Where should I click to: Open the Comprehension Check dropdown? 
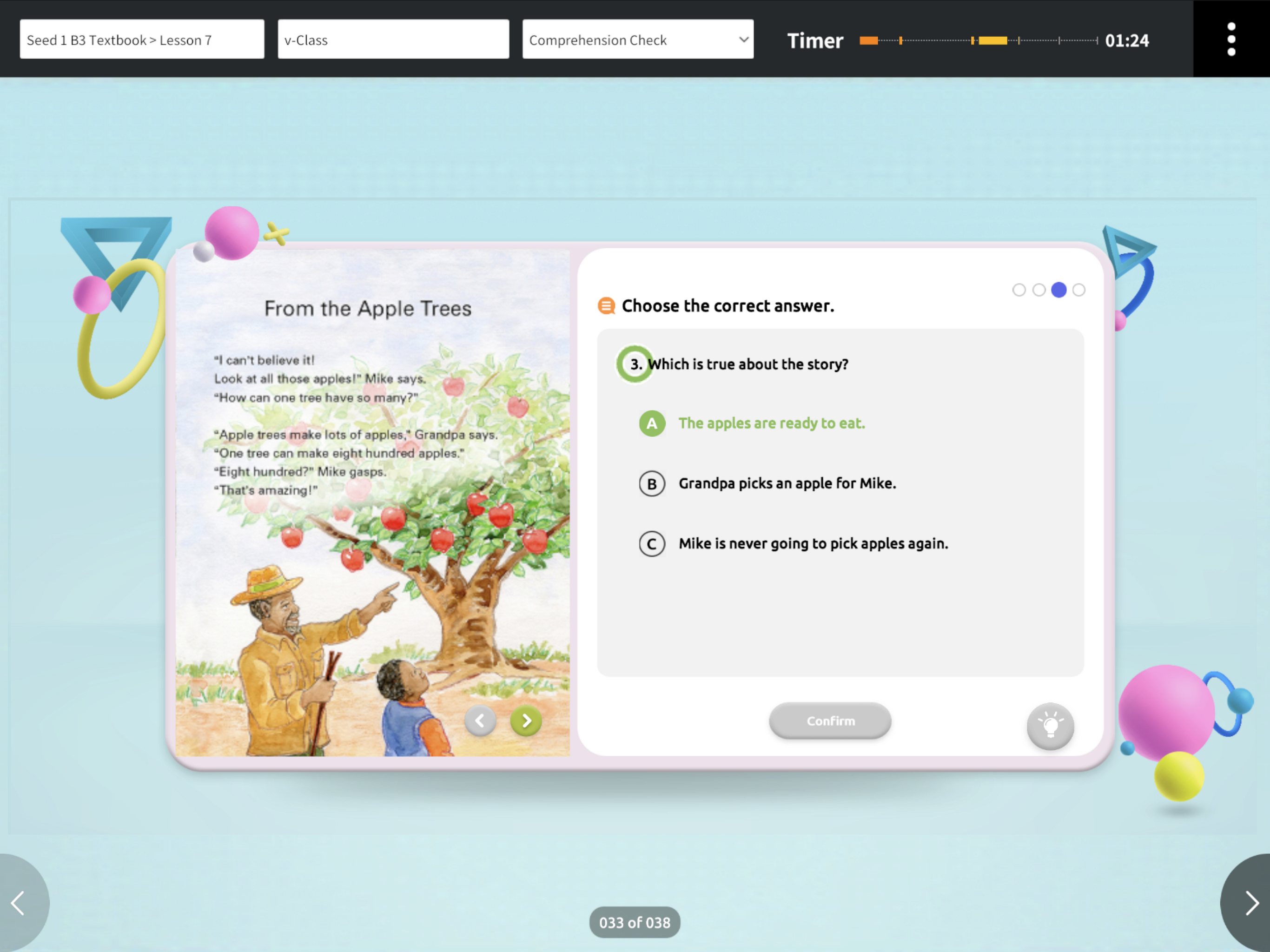tap(638, 39)
